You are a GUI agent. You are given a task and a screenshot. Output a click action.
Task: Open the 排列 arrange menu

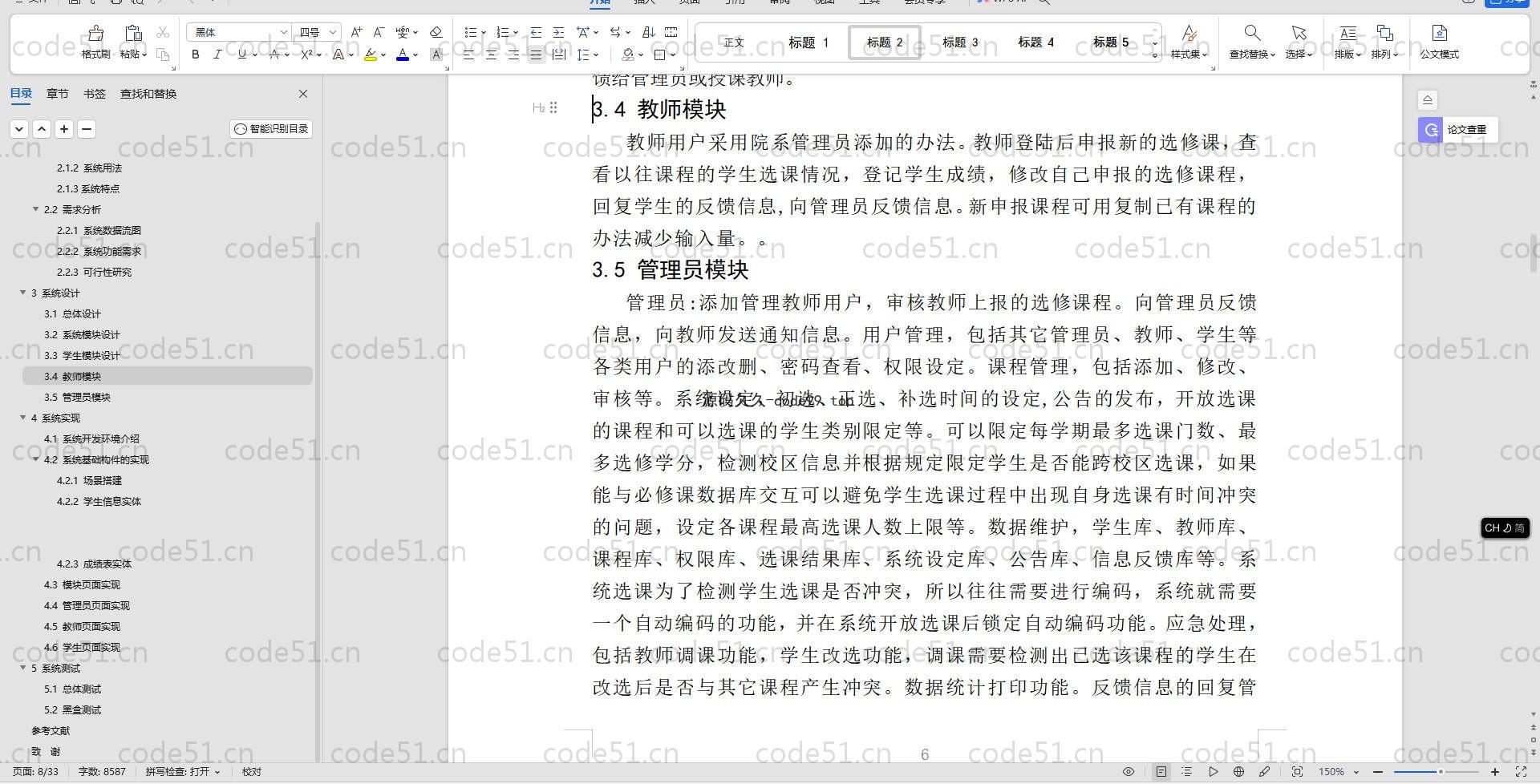point(1384,42)
